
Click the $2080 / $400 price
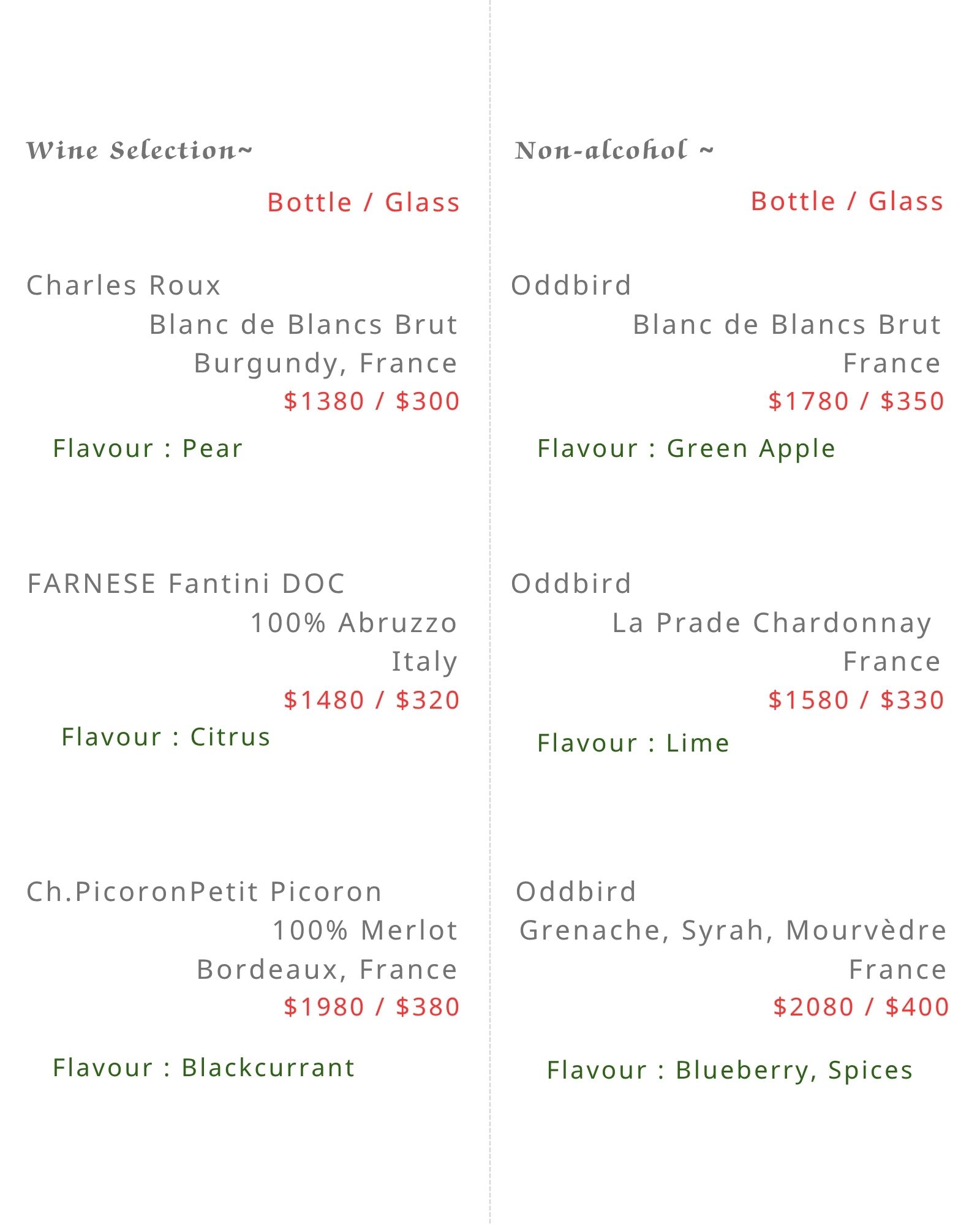coord(861,1007)
